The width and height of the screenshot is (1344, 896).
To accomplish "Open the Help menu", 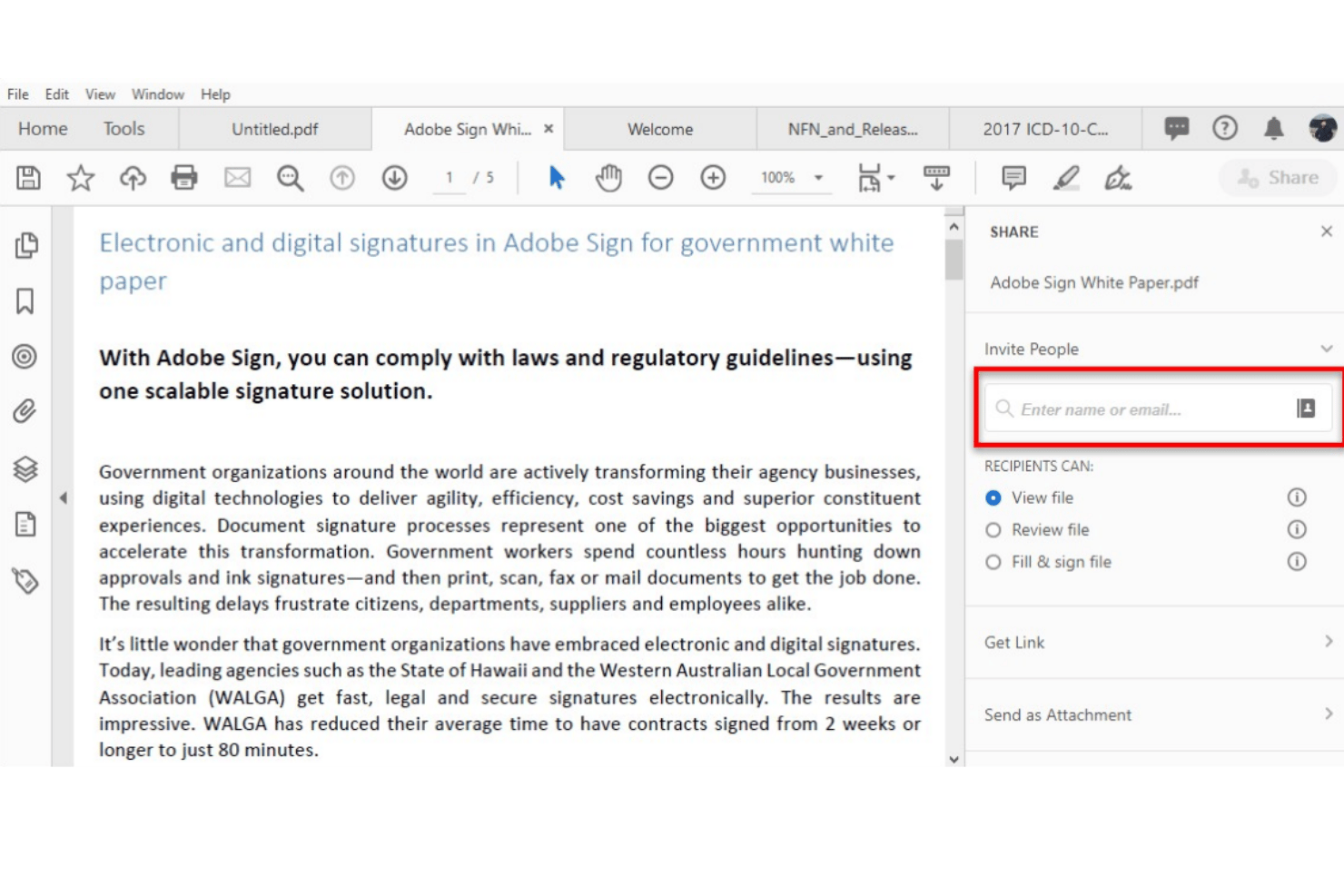I will click(215, 94).
